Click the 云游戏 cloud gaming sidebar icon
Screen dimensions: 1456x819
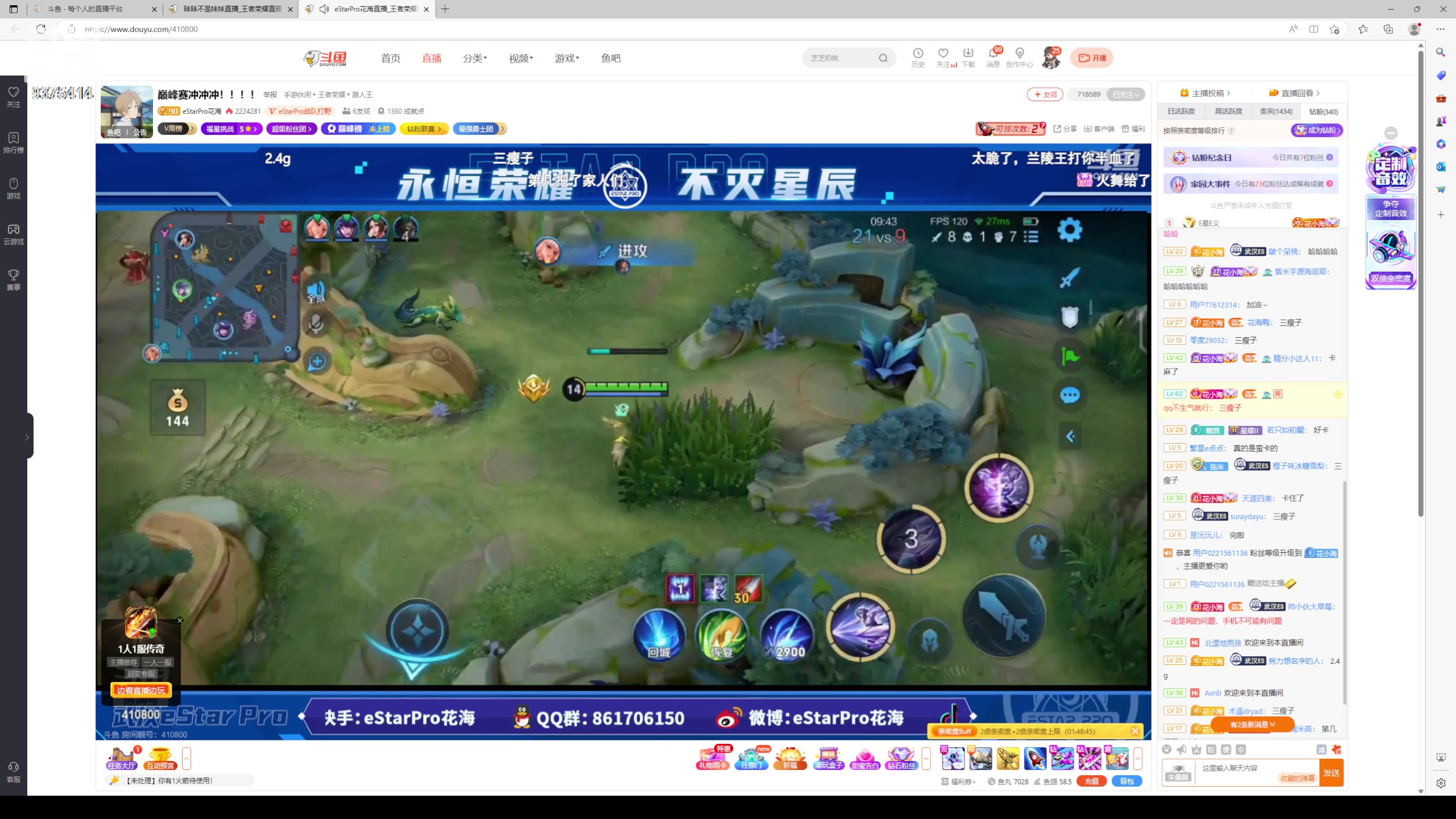click(x=14, y=234)
